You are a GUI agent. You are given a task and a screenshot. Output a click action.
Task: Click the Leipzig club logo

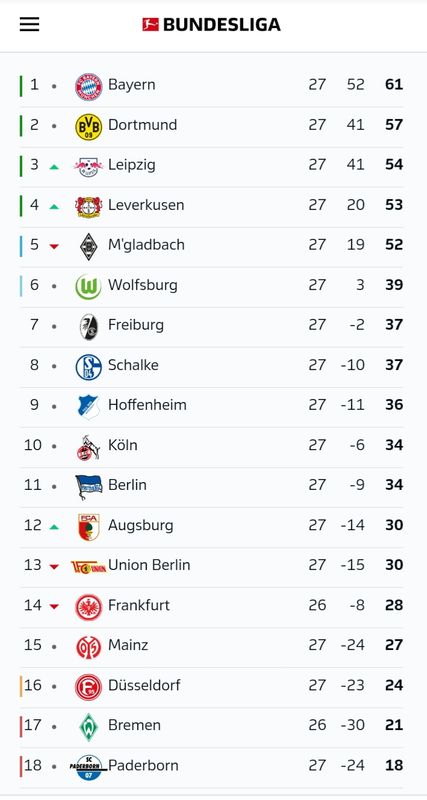tap(89, 166)
